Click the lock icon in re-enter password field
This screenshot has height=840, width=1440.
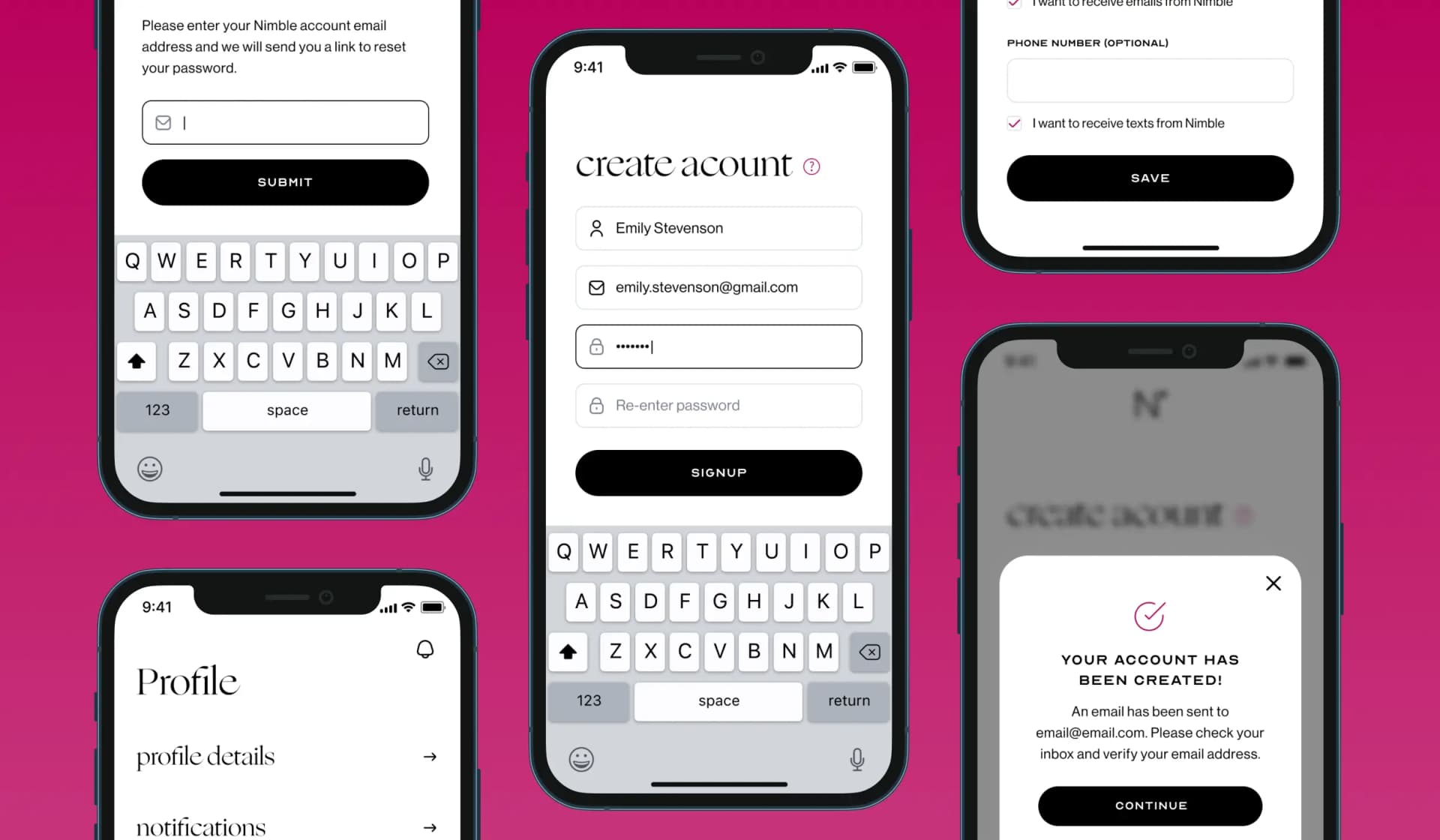tap(597, 405)
